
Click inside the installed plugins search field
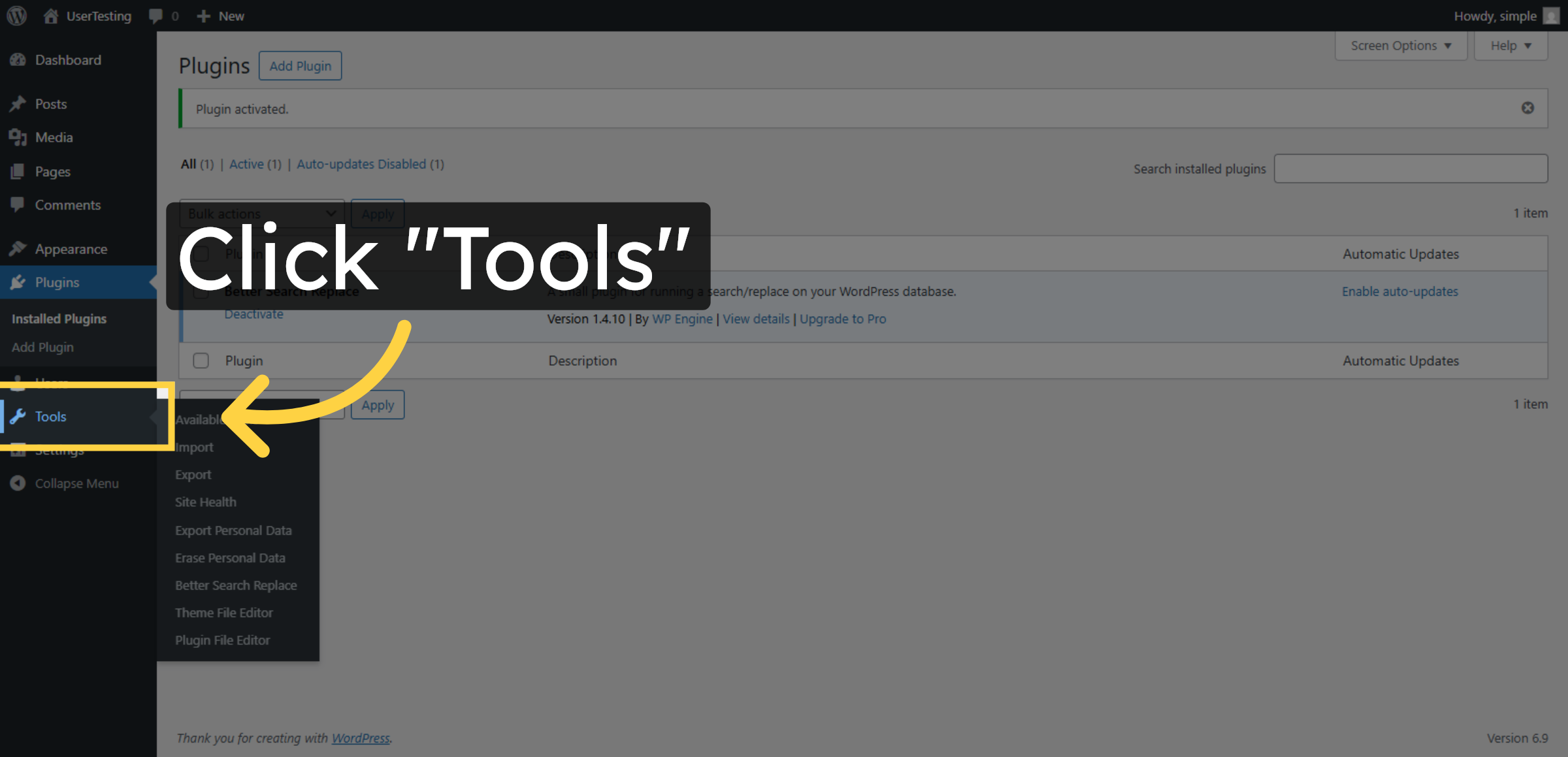point(1411,168)
